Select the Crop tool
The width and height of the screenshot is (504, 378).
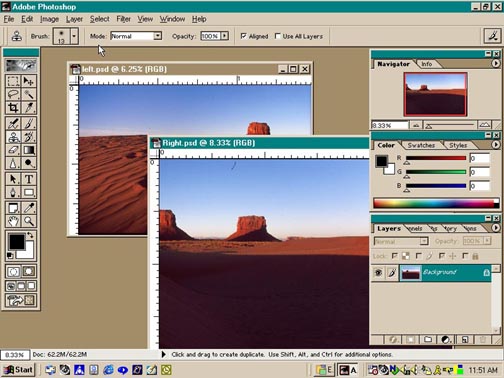pyautogui.click(x=13, y=108)
